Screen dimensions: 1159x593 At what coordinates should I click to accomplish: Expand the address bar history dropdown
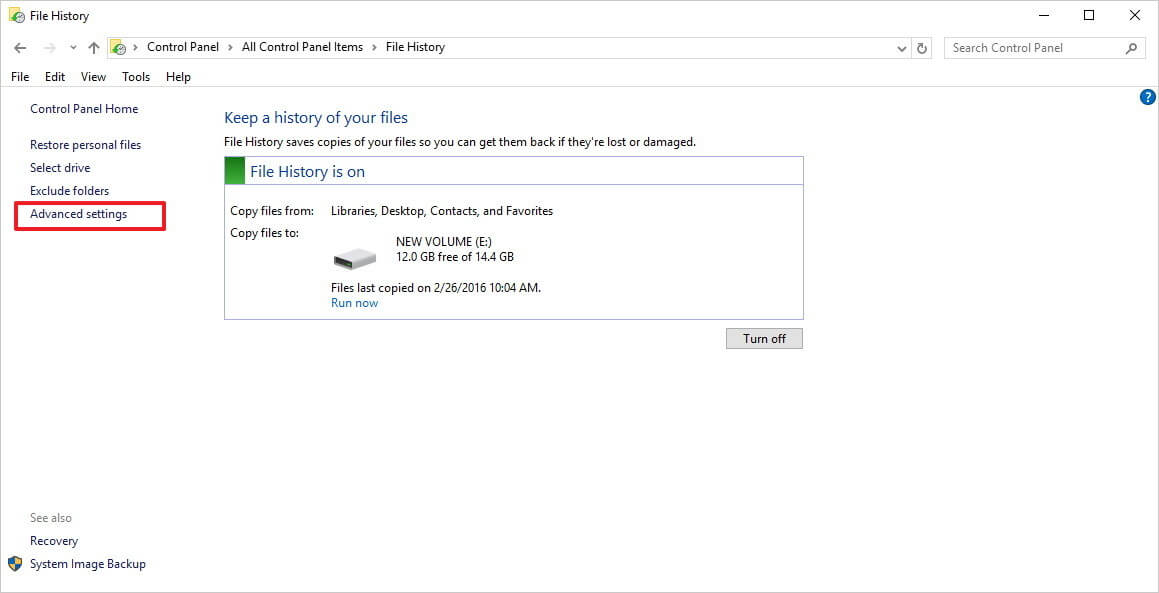click(x=902, y=48)
